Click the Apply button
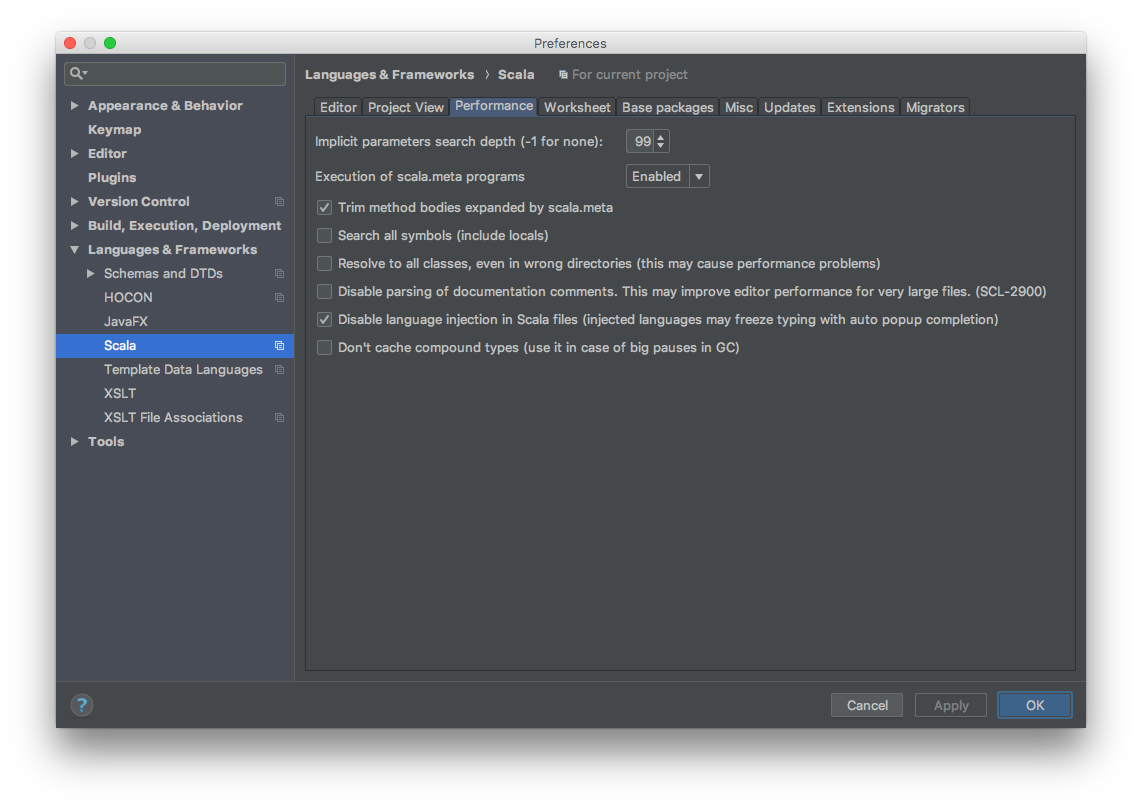 pos(950,705)
